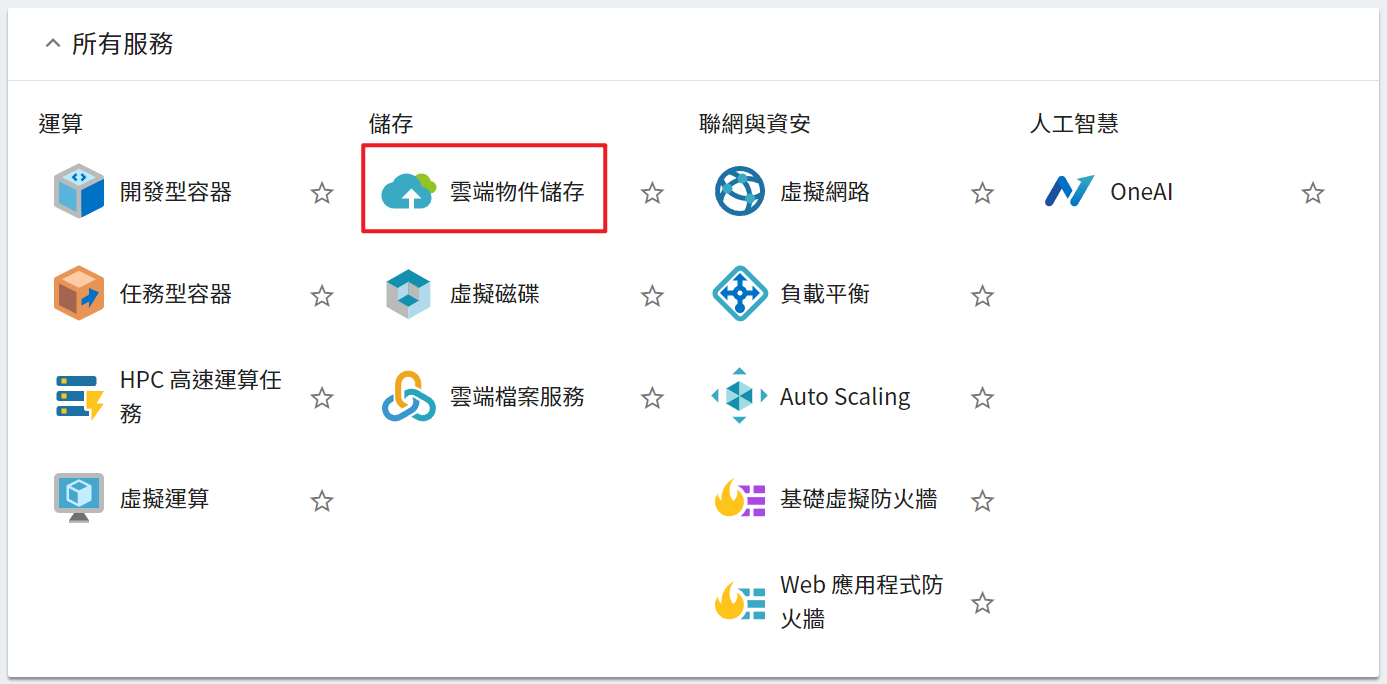Viewport: 1387px width, 684px height.
Task: Click the 雲端物件儲存 cloud upload icon
Action: 409,192
